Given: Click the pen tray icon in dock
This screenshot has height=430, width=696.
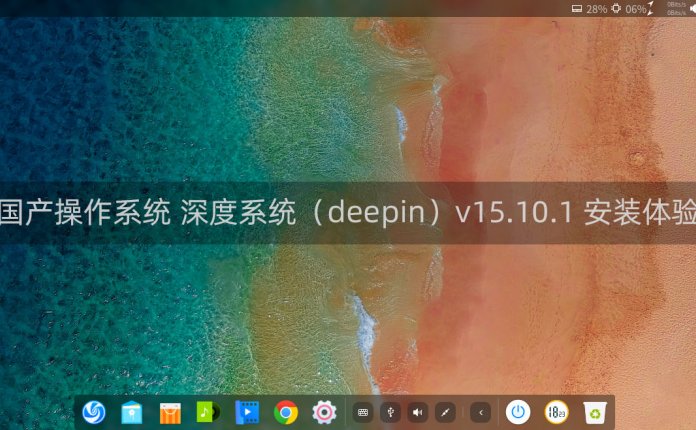Looking at the screenshot, I should click(445, 412).
